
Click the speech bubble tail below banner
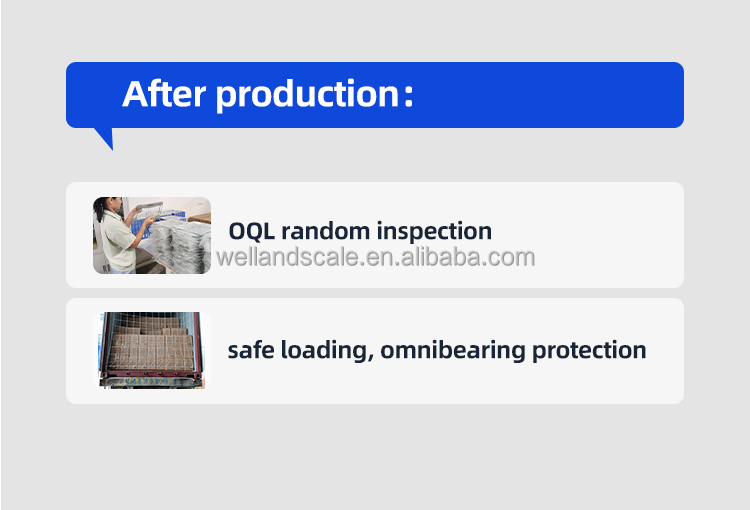pos(105,138)
